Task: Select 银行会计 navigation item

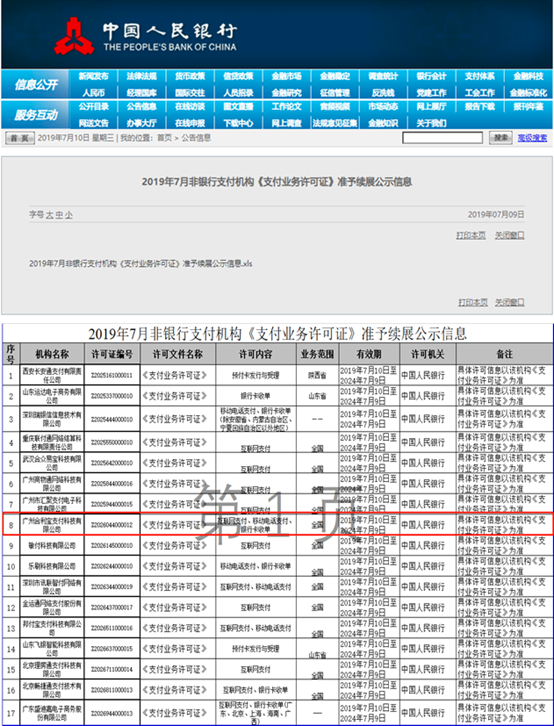Action: coord(431,76)
